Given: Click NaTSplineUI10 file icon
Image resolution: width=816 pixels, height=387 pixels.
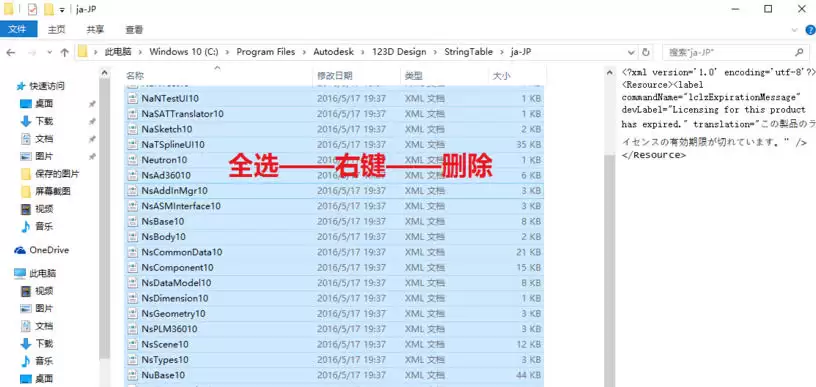Looking at the screenshot, I should coord(132,145).
